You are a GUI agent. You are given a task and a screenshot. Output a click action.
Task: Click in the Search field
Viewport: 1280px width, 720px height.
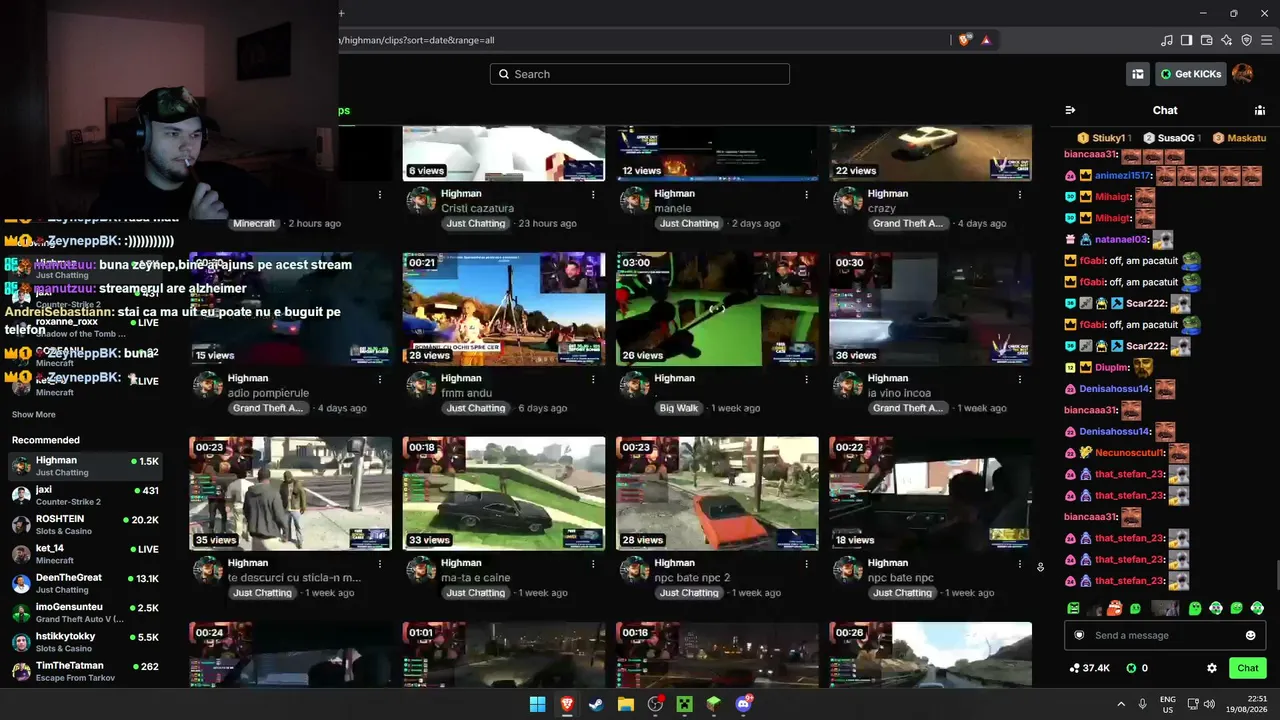640,74
